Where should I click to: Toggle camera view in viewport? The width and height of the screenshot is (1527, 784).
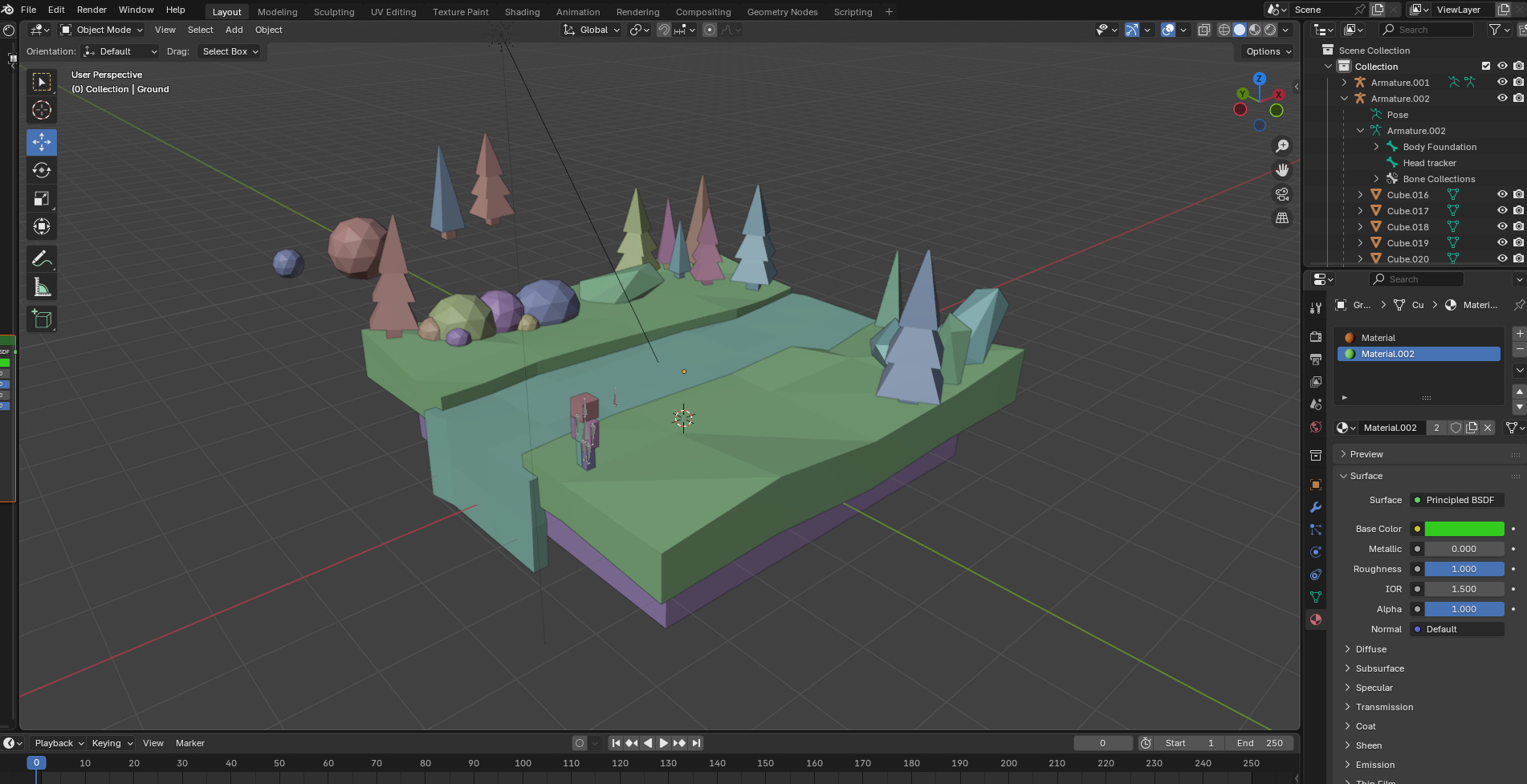pos(1282,194)
